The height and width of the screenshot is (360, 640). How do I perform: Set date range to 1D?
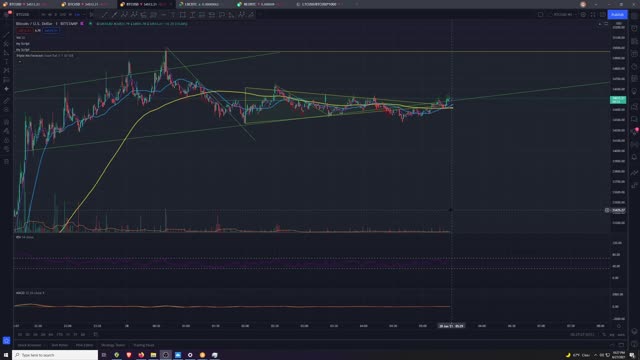[20, 335]
